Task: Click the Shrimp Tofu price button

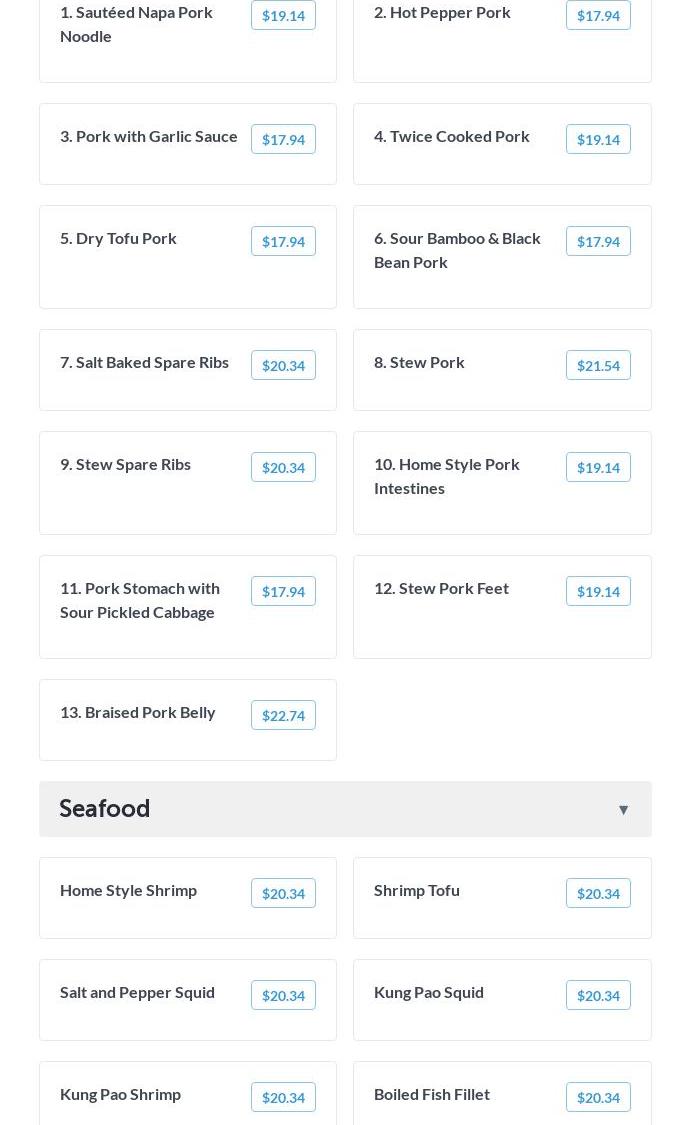Action: point(598,893)
